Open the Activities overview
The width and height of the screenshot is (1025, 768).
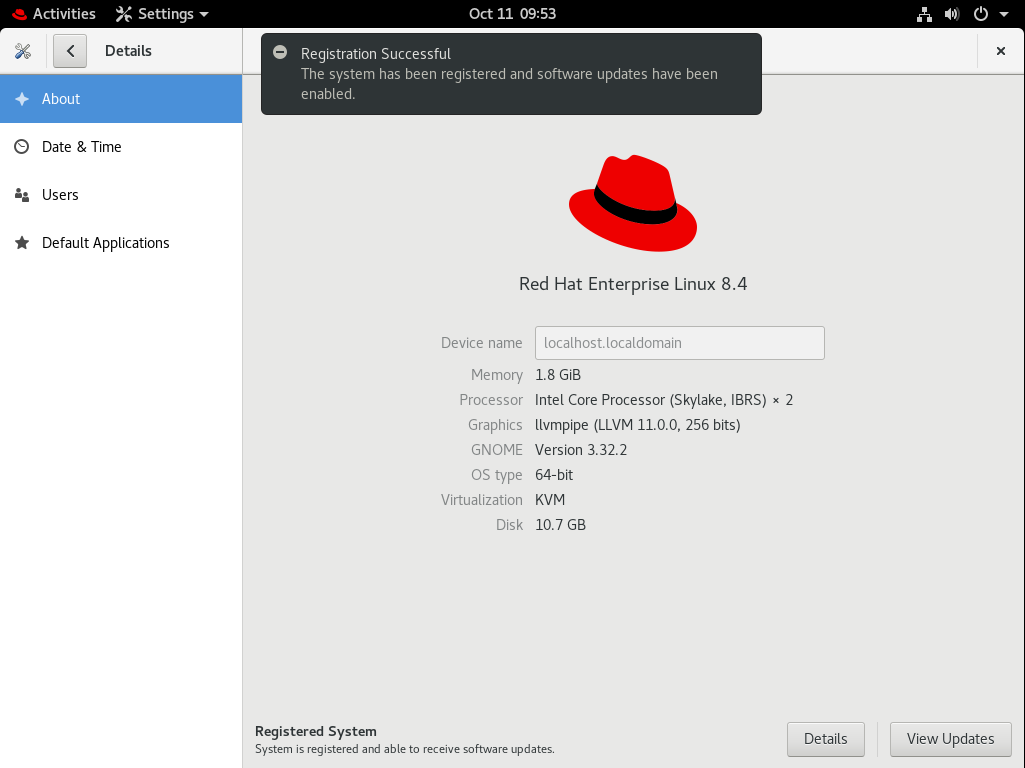tap(54, 14)
